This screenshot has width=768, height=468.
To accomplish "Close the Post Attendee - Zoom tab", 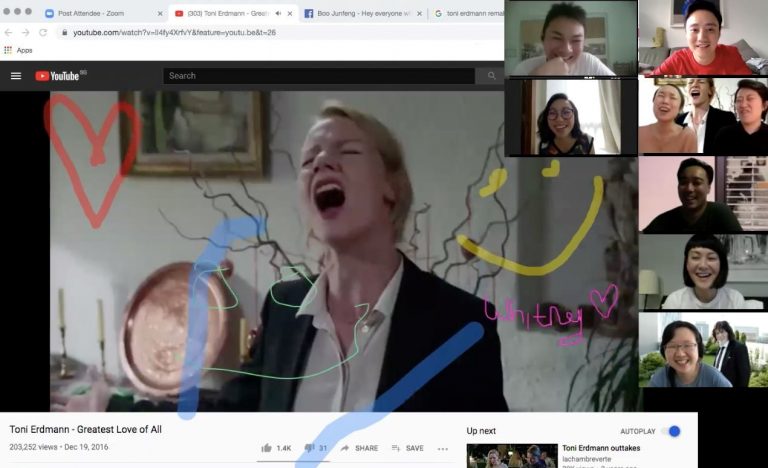I will pyautogui.click(x=160, y=14).
